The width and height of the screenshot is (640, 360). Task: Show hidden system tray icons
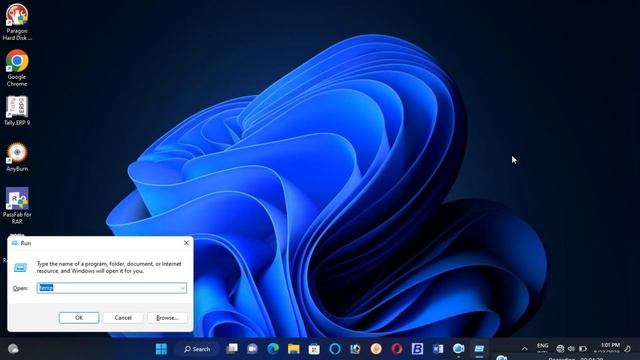pos(524,349)
